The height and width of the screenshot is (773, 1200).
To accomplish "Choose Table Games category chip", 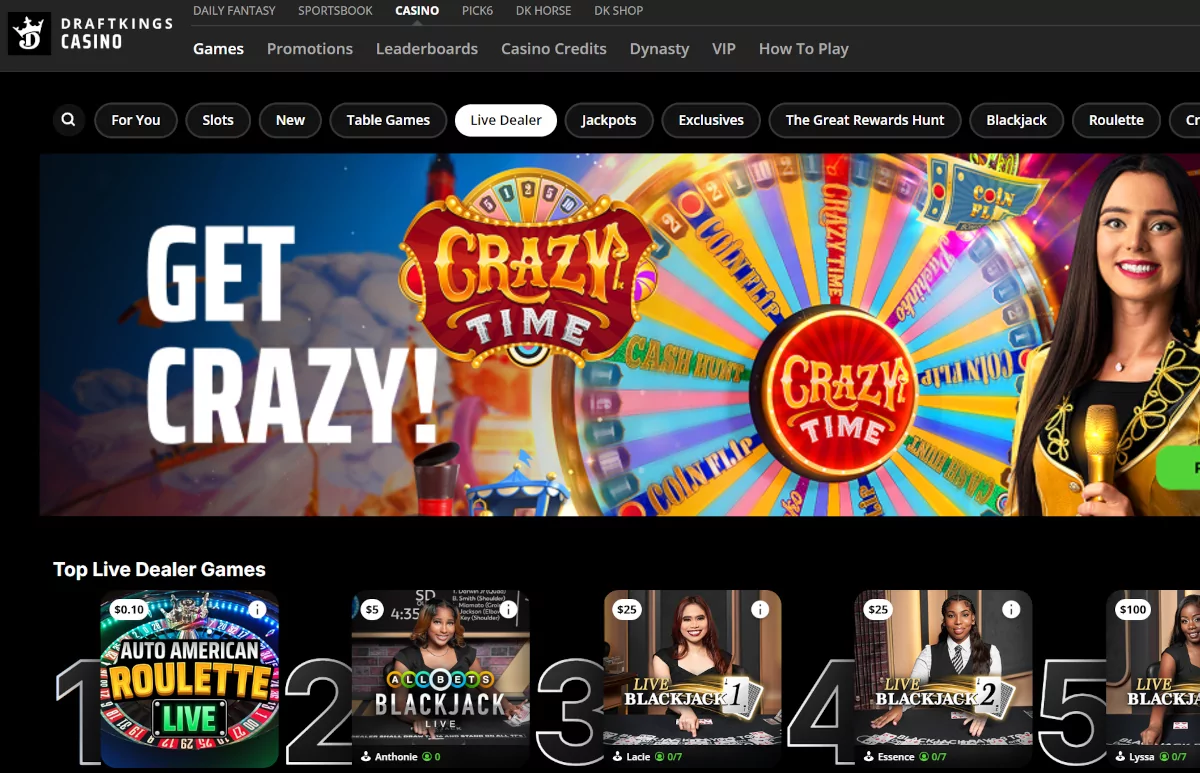I will tap(388, 120).
